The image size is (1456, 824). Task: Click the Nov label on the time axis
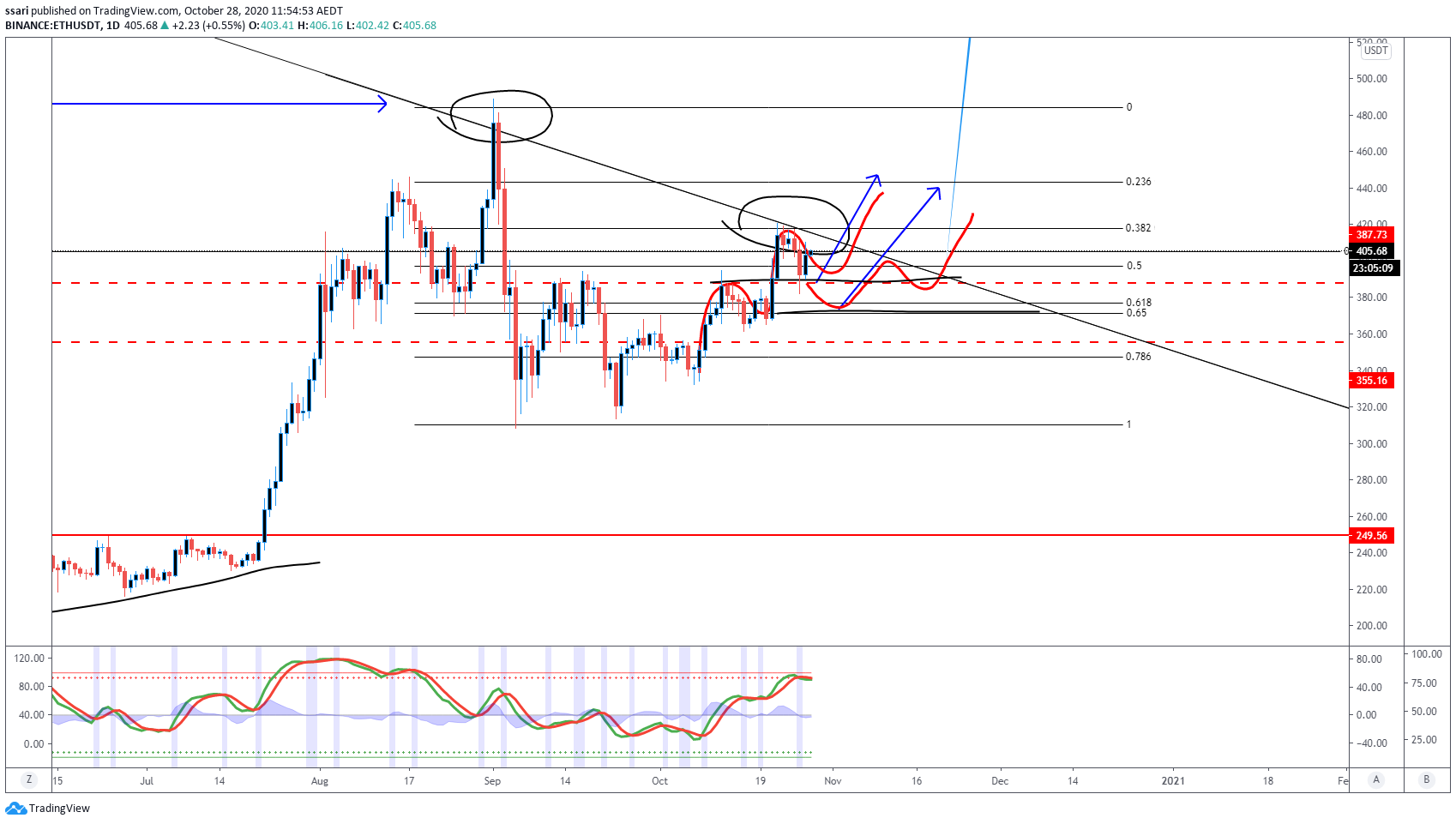pyautogui.click(x=833, y=780)
